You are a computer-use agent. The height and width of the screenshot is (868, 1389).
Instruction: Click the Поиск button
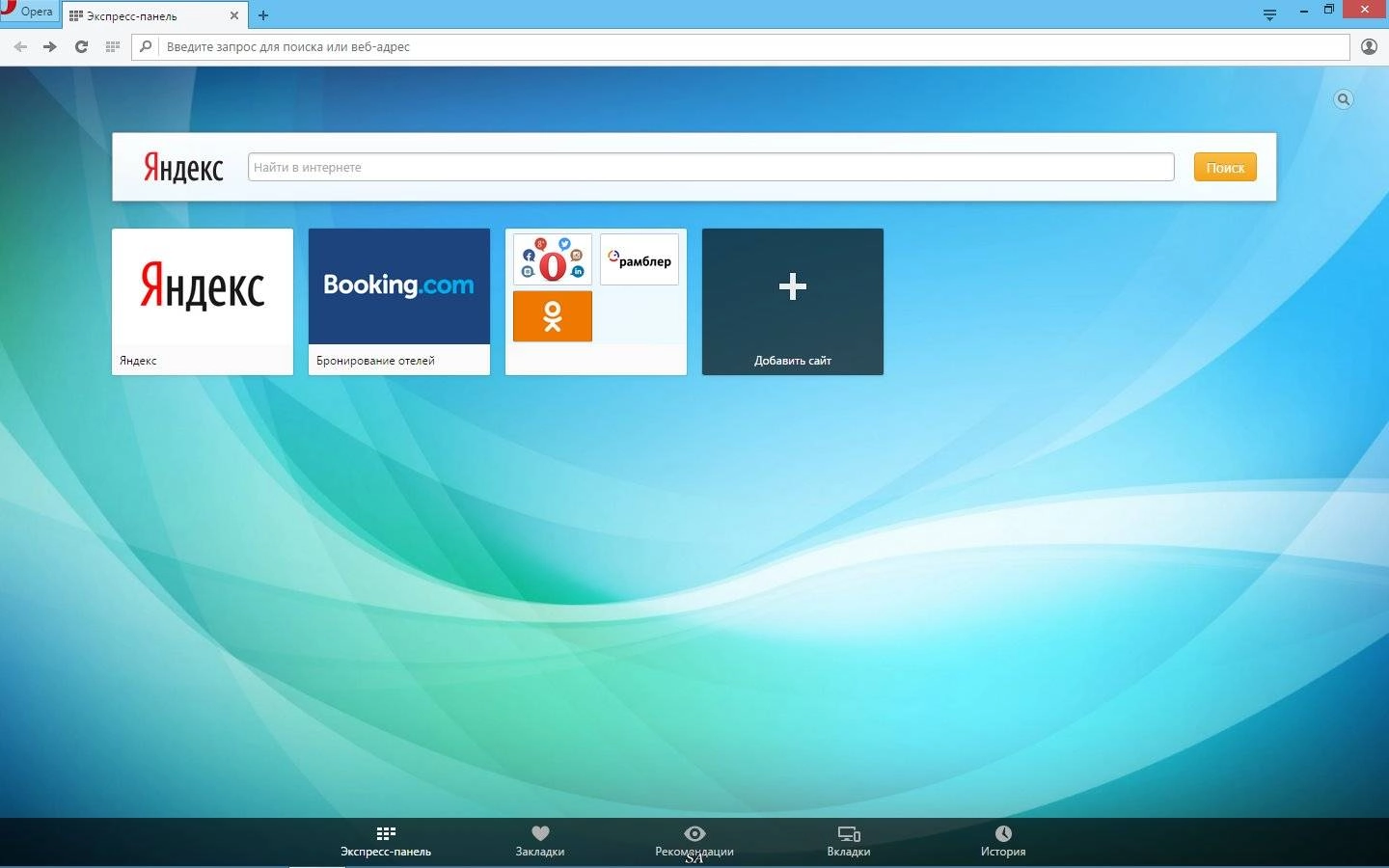click(x=1225, y=167)
